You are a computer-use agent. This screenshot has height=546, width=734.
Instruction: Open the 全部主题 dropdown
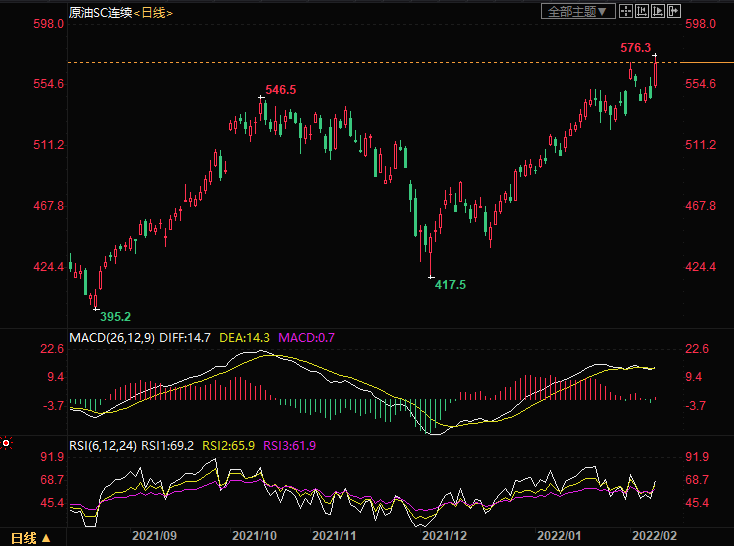[577, 12]
